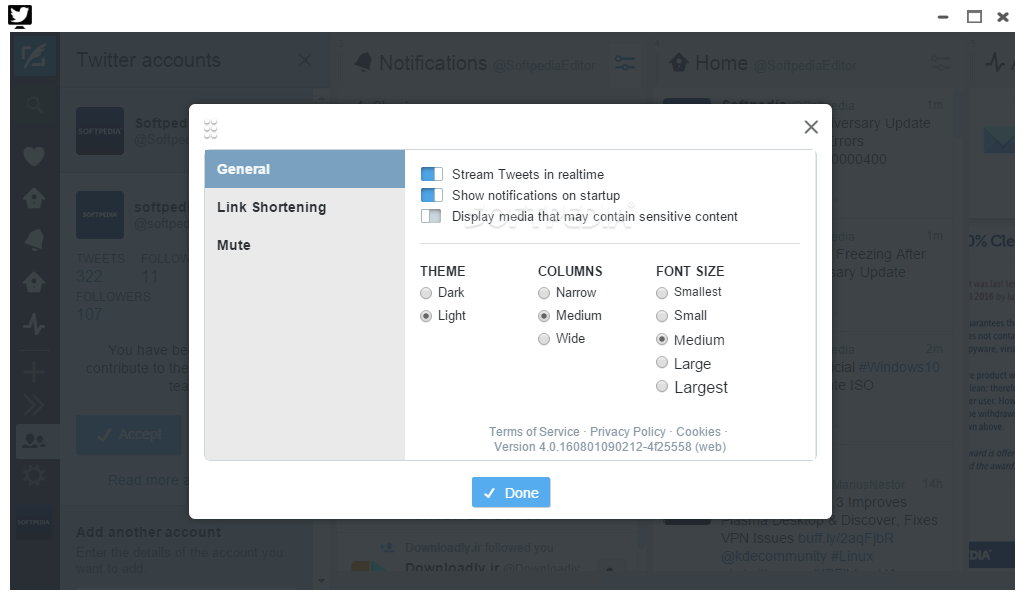Screen dimensions: 1025x600
Task: Open the Mute settings tab
Action: click(305, 245)
